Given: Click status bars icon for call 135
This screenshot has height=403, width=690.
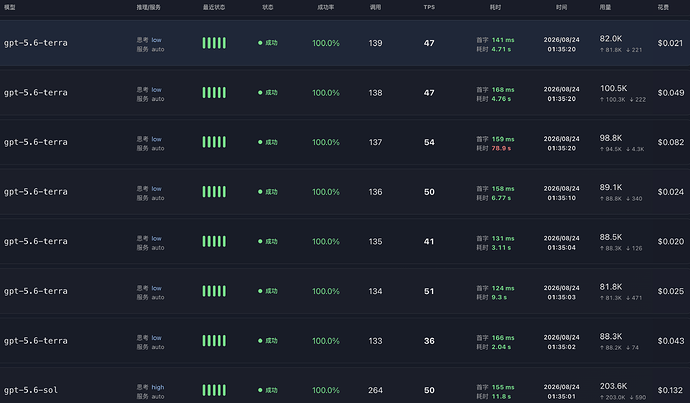Looking at the screenshot, I should coord(214,242).
